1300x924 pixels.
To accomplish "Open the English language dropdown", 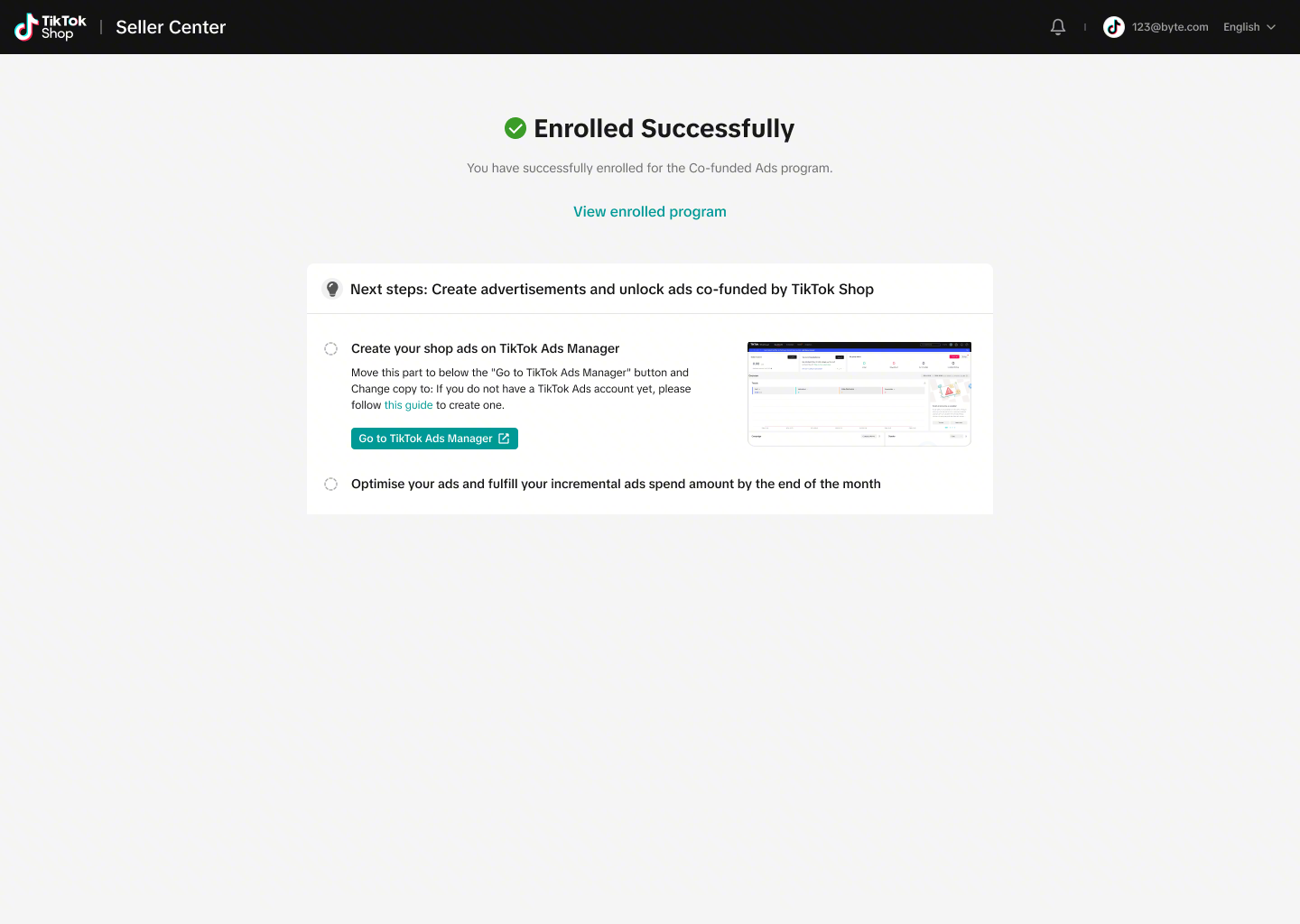I will coord(1241,27).
